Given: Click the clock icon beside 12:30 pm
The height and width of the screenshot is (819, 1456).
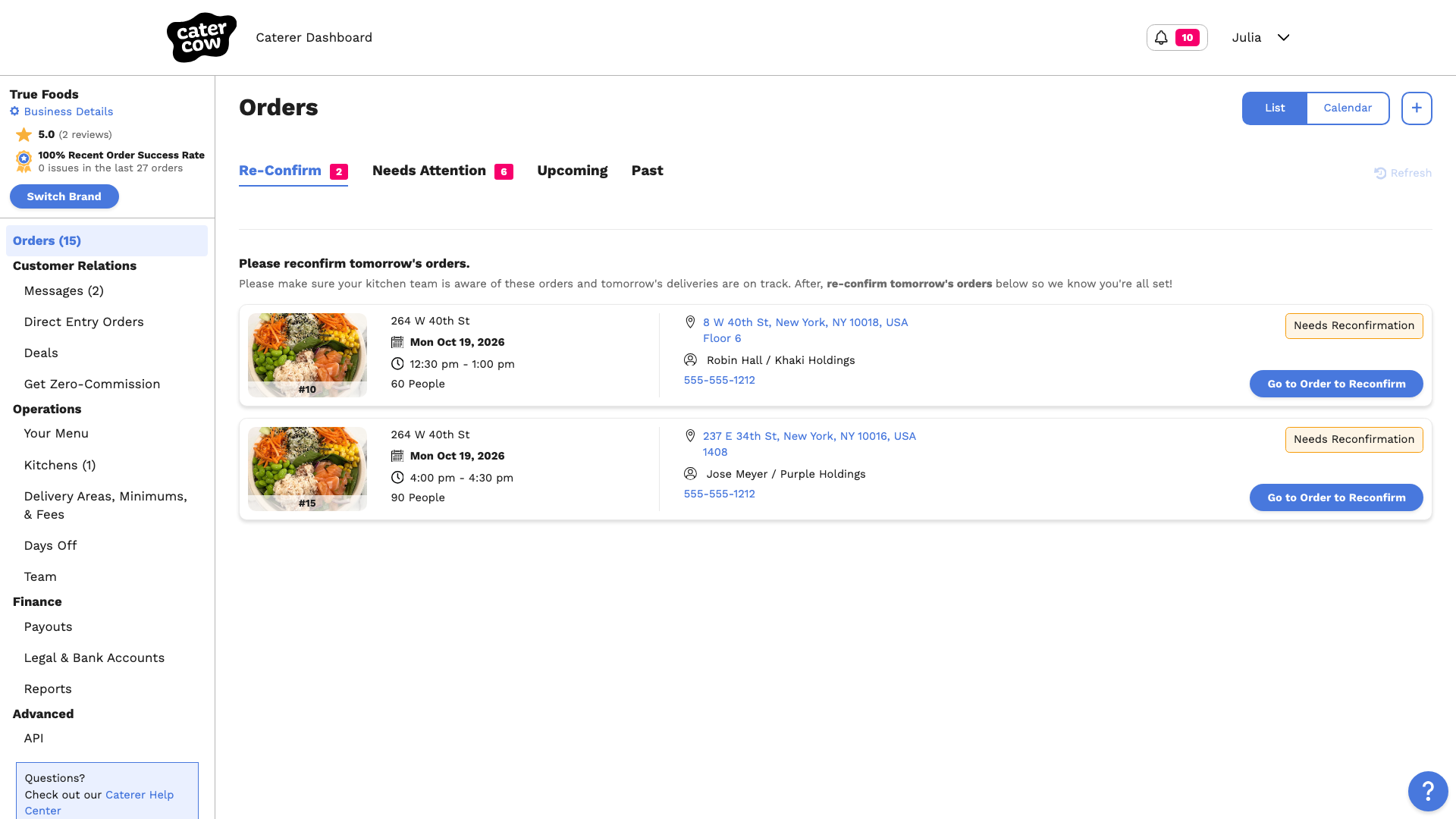Looking at the screenshot, I should click(x=397, y=363).
